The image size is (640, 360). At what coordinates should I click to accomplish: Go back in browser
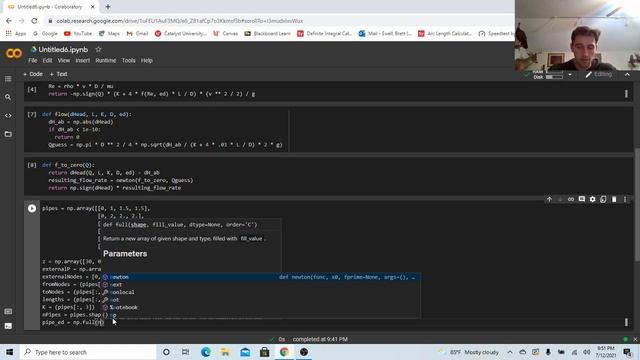[9, 21]
